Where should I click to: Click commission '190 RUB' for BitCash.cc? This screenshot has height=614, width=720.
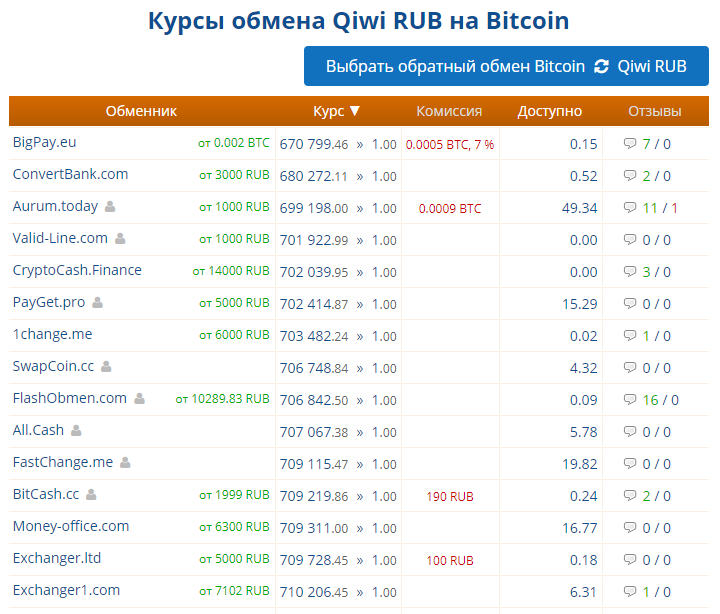(x=450, y=497)
